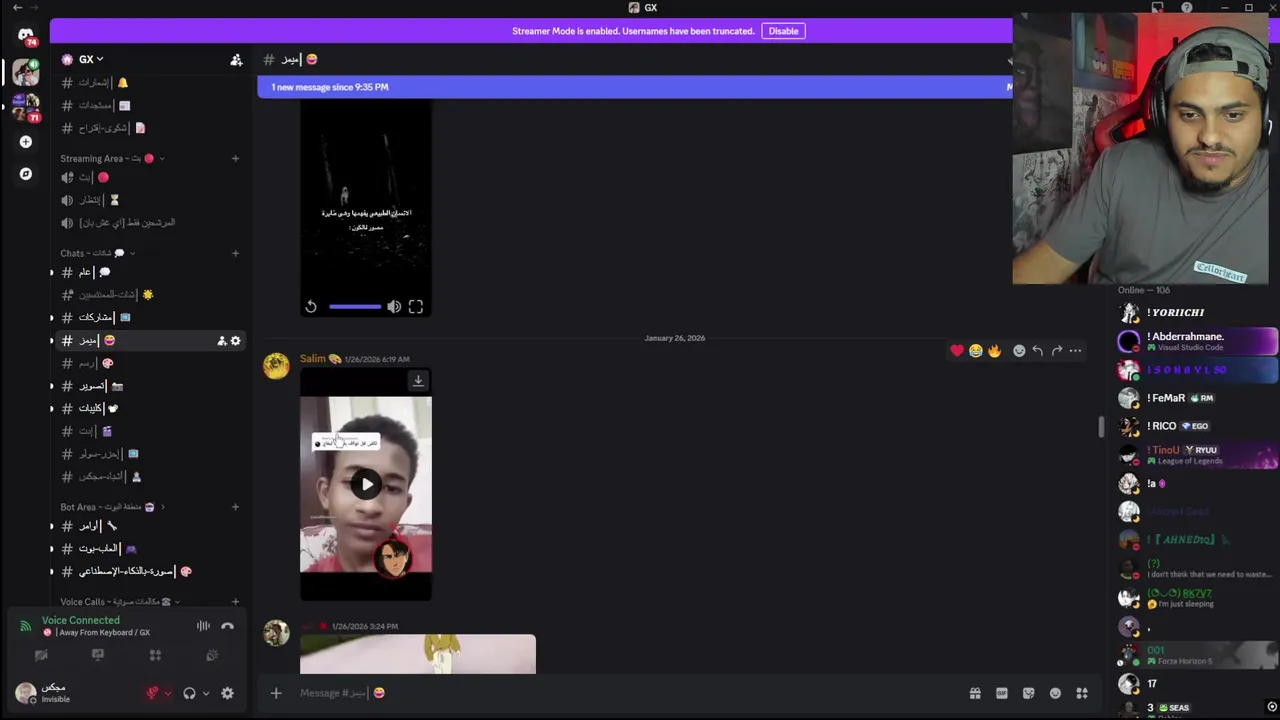The height and width of the screenshot is (720, 1280).
Task: Download Salim's video attachment
Action: [418, 380]
